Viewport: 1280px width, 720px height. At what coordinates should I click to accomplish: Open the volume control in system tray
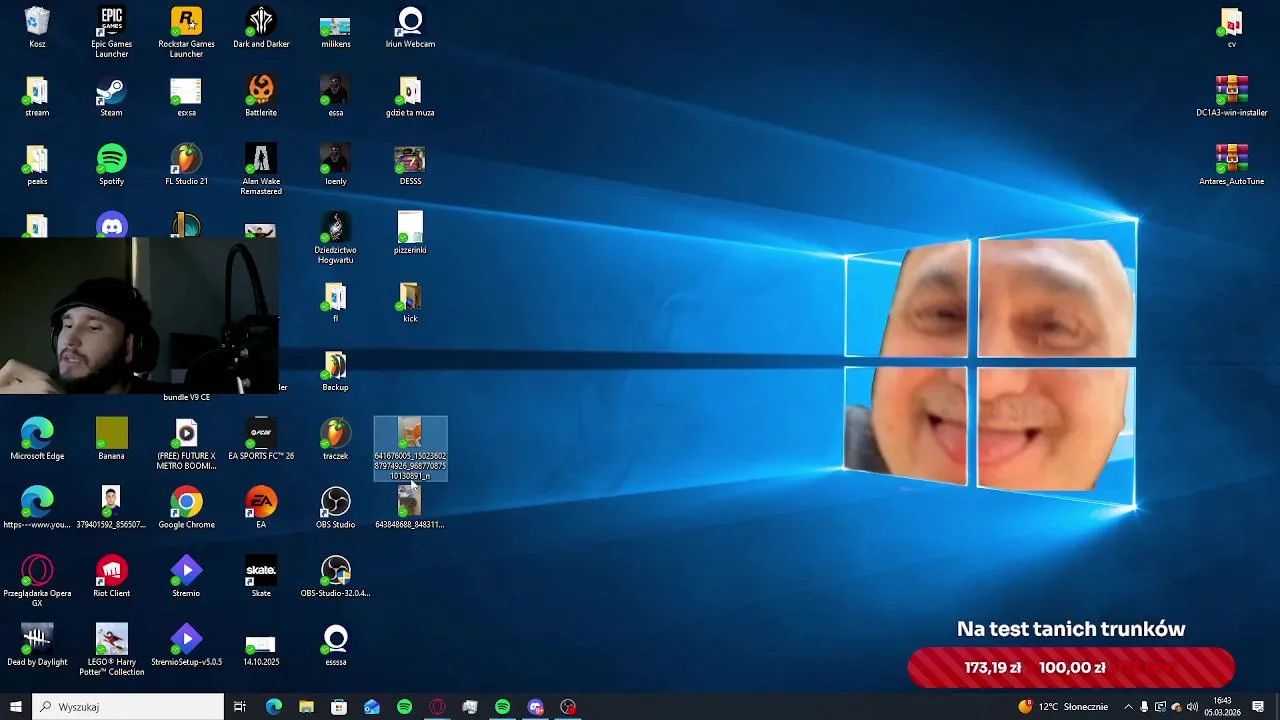[1192, 707]
